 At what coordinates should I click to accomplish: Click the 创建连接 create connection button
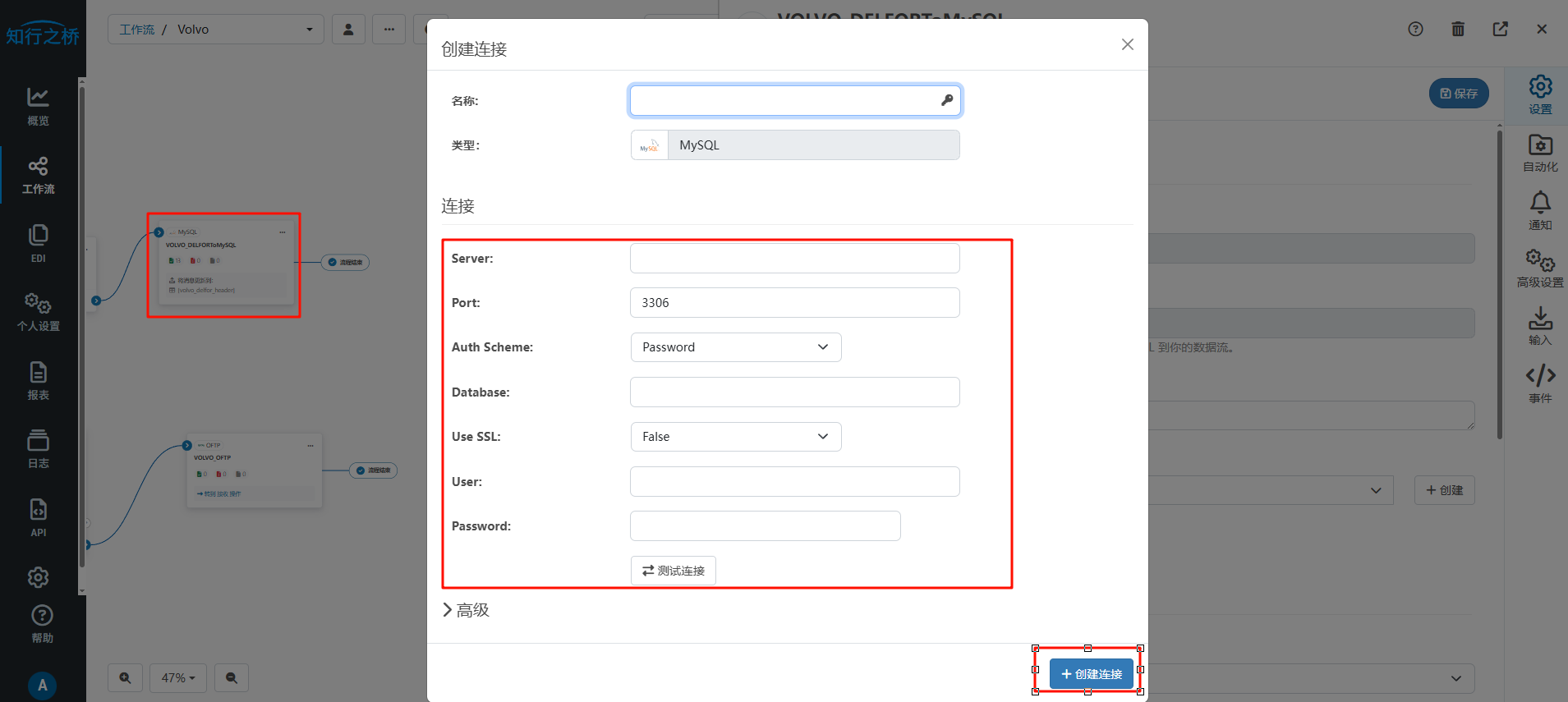coord(1091,674)
